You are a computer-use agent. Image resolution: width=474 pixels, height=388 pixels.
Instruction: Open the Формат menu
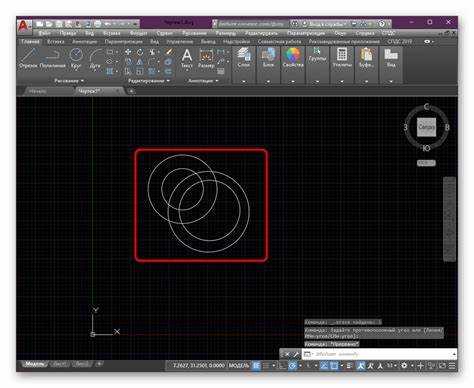(x=138, y=33)
